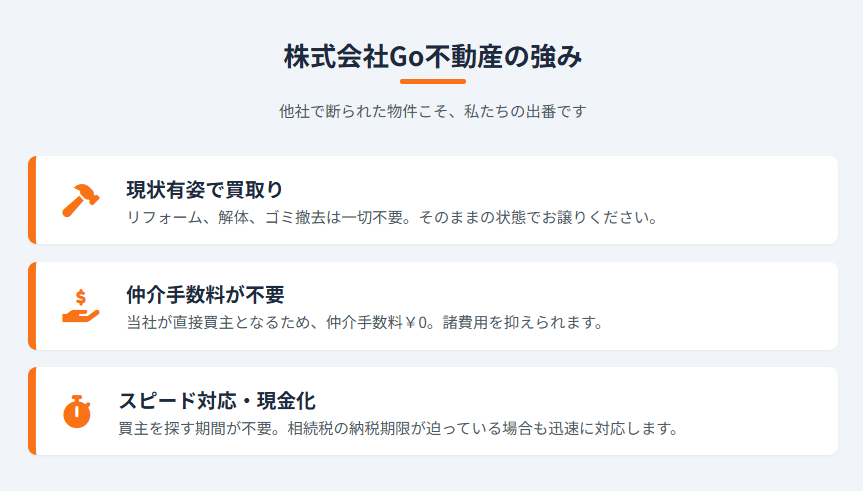Click the 株式会社Go不動産の強み main heading
Image resolution: width=863 pixels, height=491 pixels.
432,57
